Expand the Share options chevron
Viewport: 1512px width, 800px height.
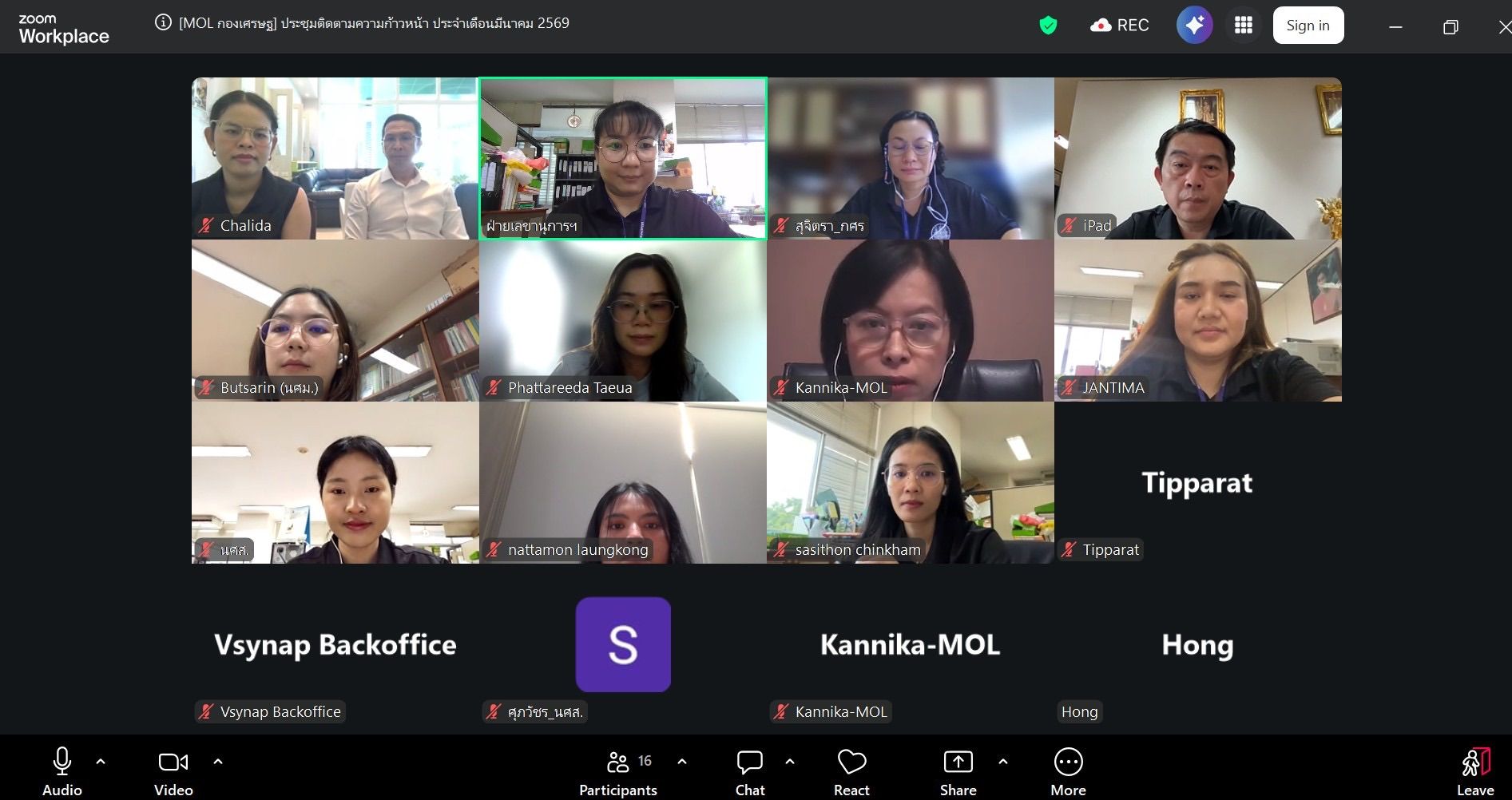coord(1003,762)
